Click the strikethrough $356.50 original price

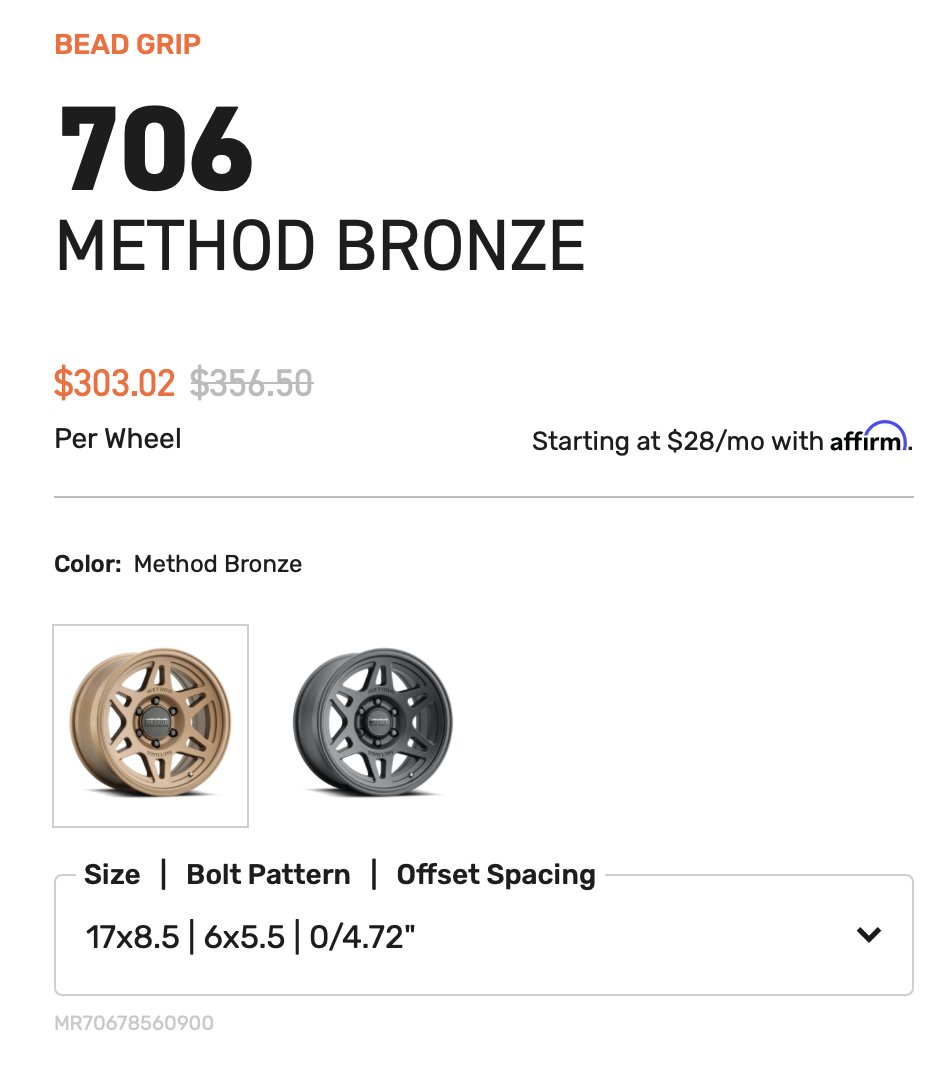tap(251, 382)
